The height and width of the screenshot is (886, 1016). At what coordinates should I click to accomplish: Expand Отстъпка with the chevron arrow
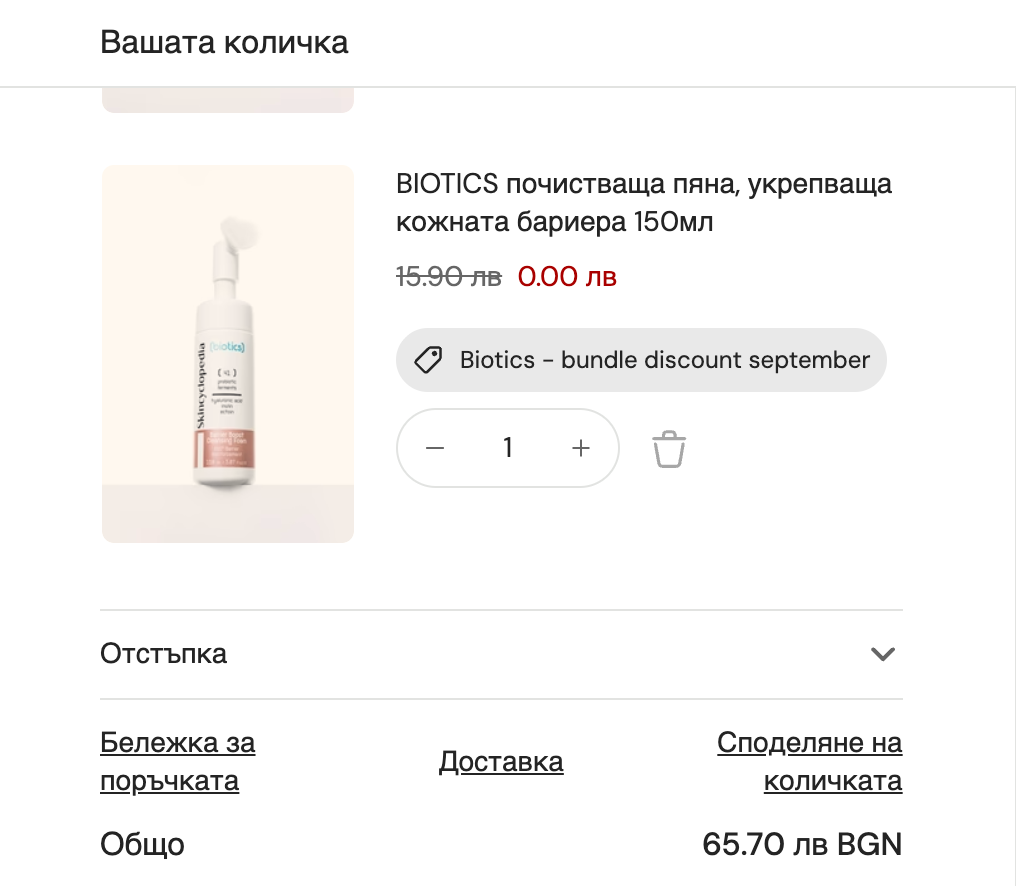882,654
